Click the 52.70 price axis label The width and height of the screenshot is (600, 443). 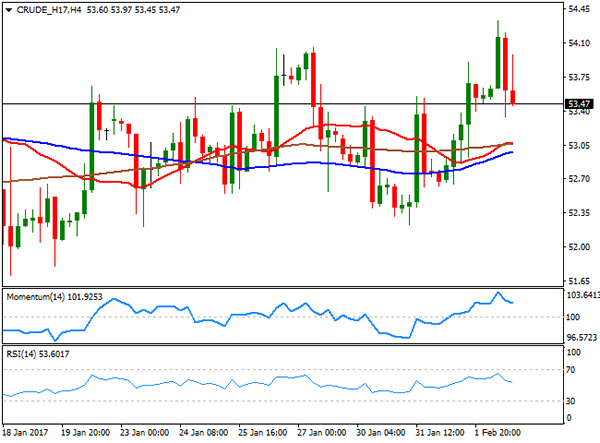click(579, 179)
